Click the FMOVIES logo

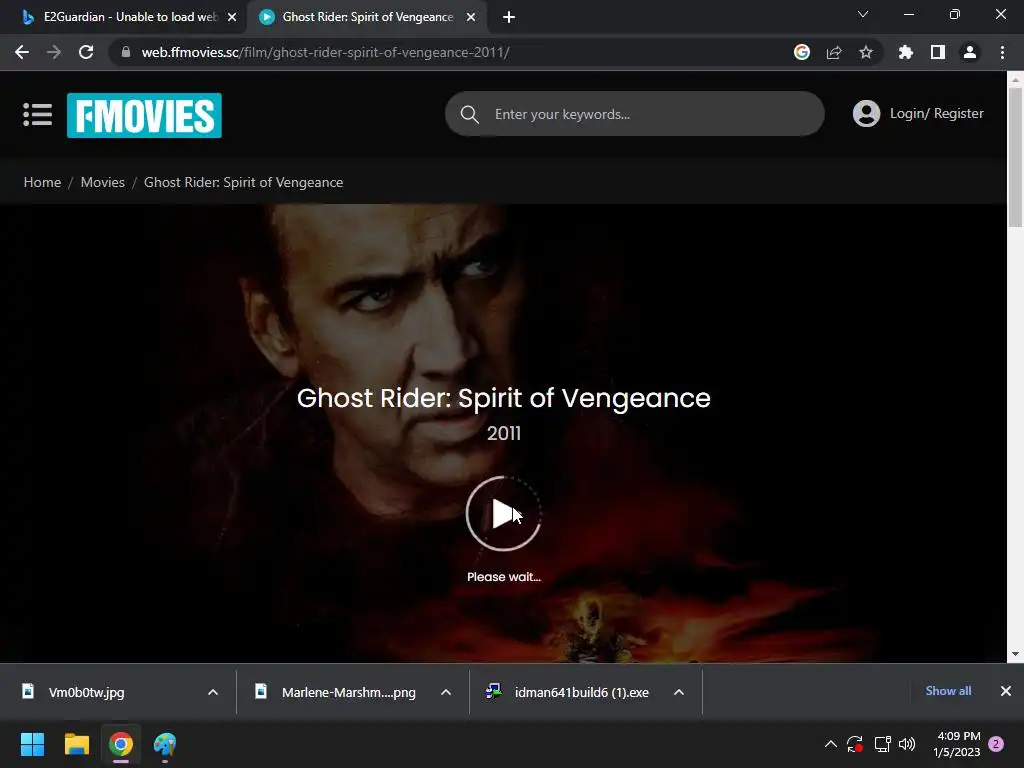pos(144,116)
